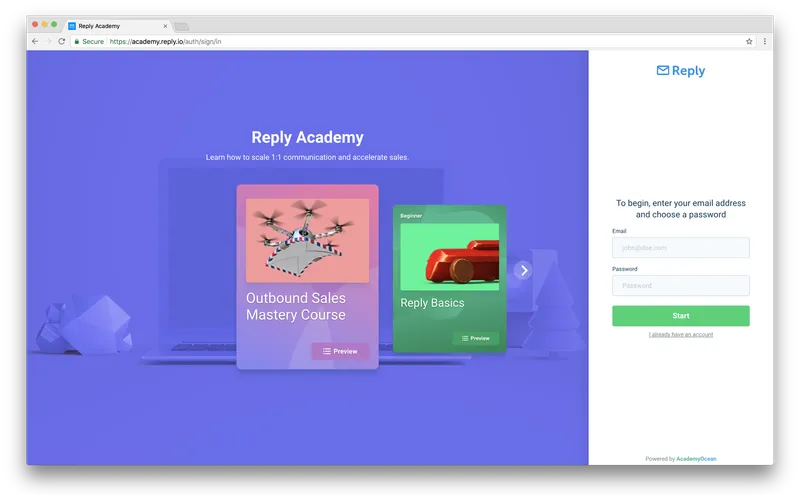The image size is (800, 503).
Task: Open the red toy car thumbnail
Action: 449,257
